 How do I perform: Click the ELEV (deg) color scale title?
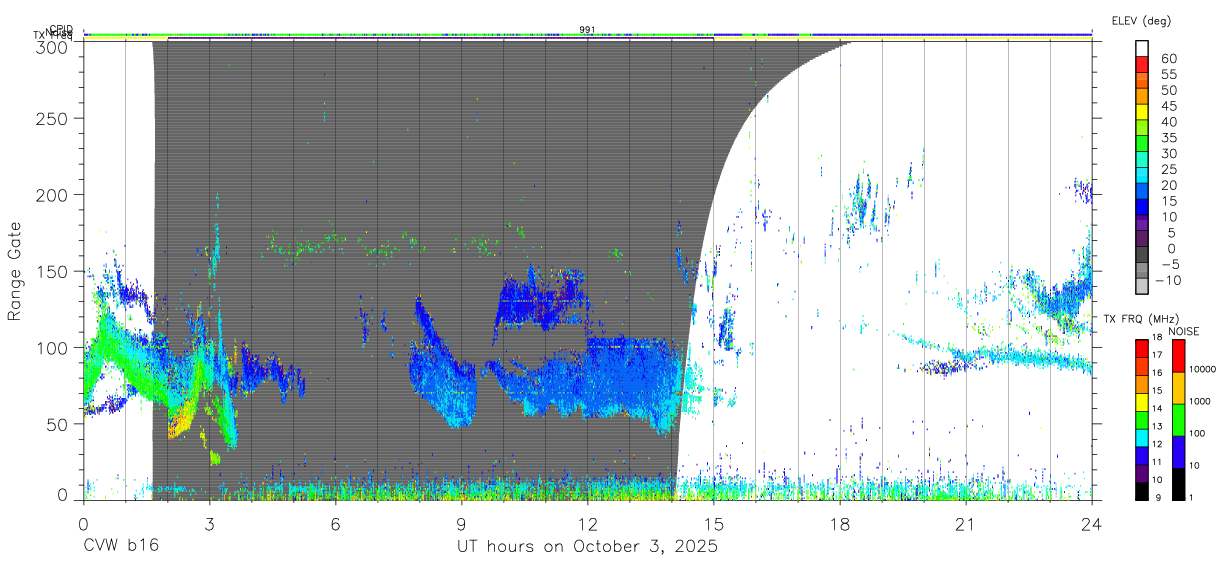pos(1143,20)
